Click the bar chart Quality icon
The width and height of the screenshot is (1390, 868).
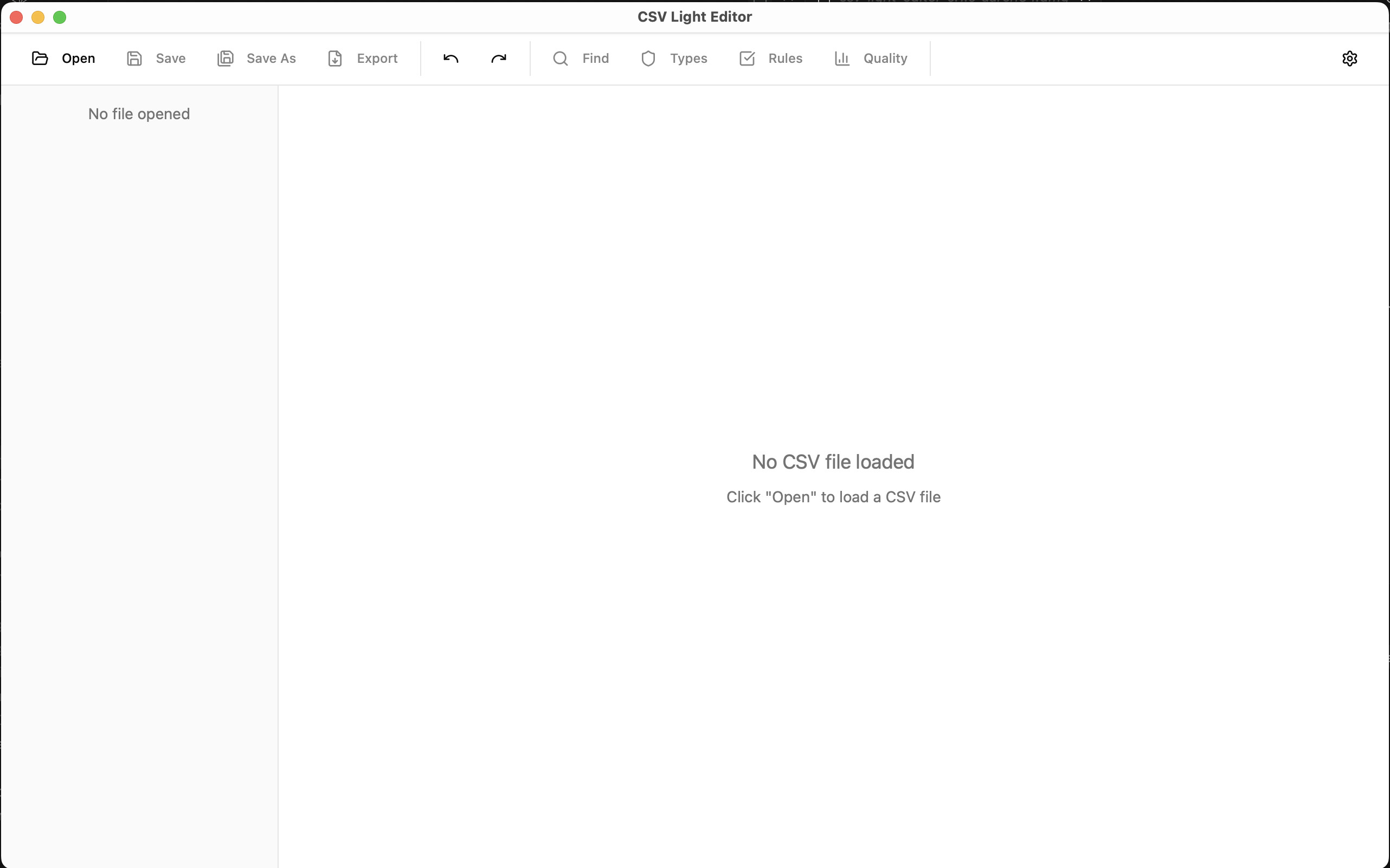point(842,59)
